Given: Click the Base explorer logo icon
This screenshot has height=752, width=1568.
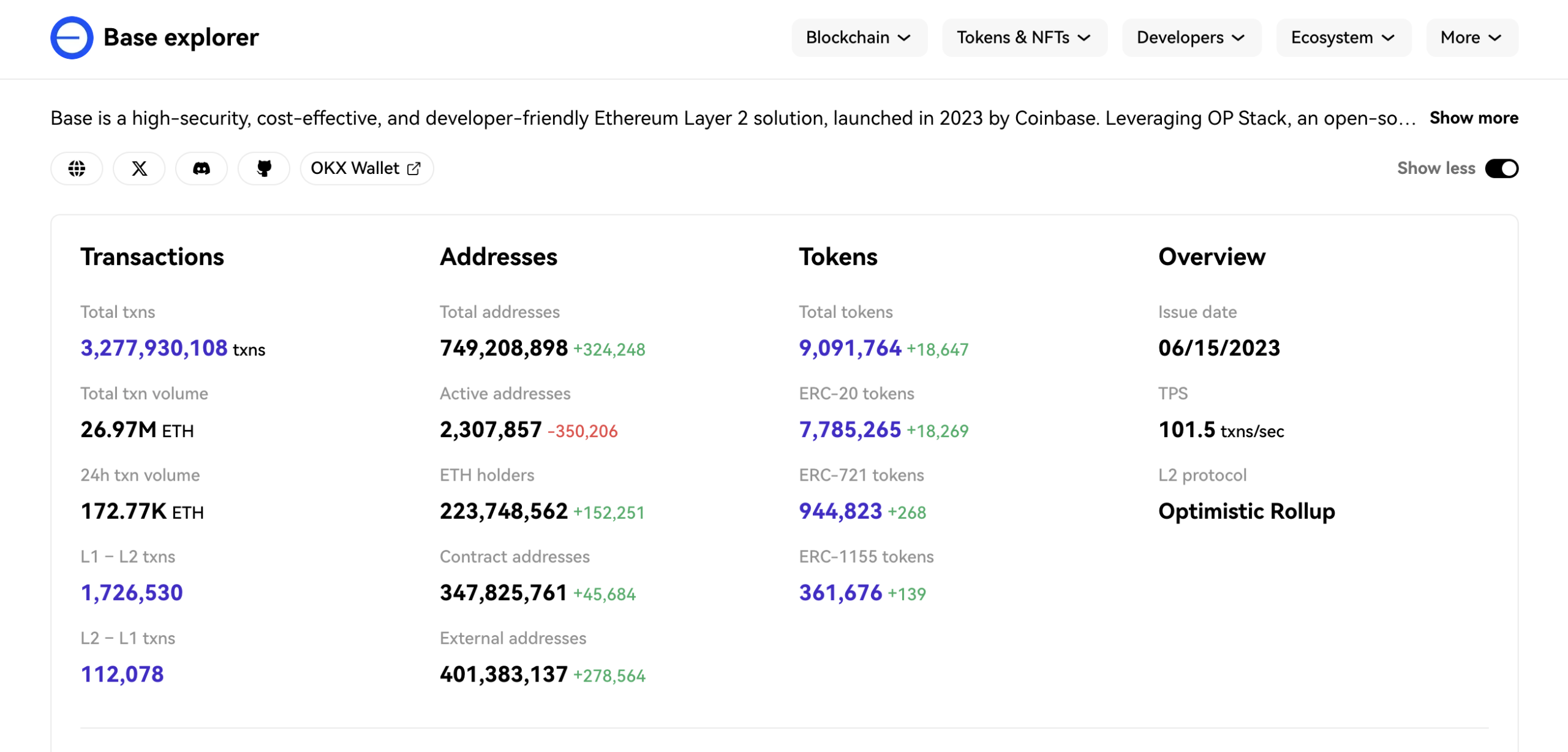Looking at the screenshot, I should [72, 37].
